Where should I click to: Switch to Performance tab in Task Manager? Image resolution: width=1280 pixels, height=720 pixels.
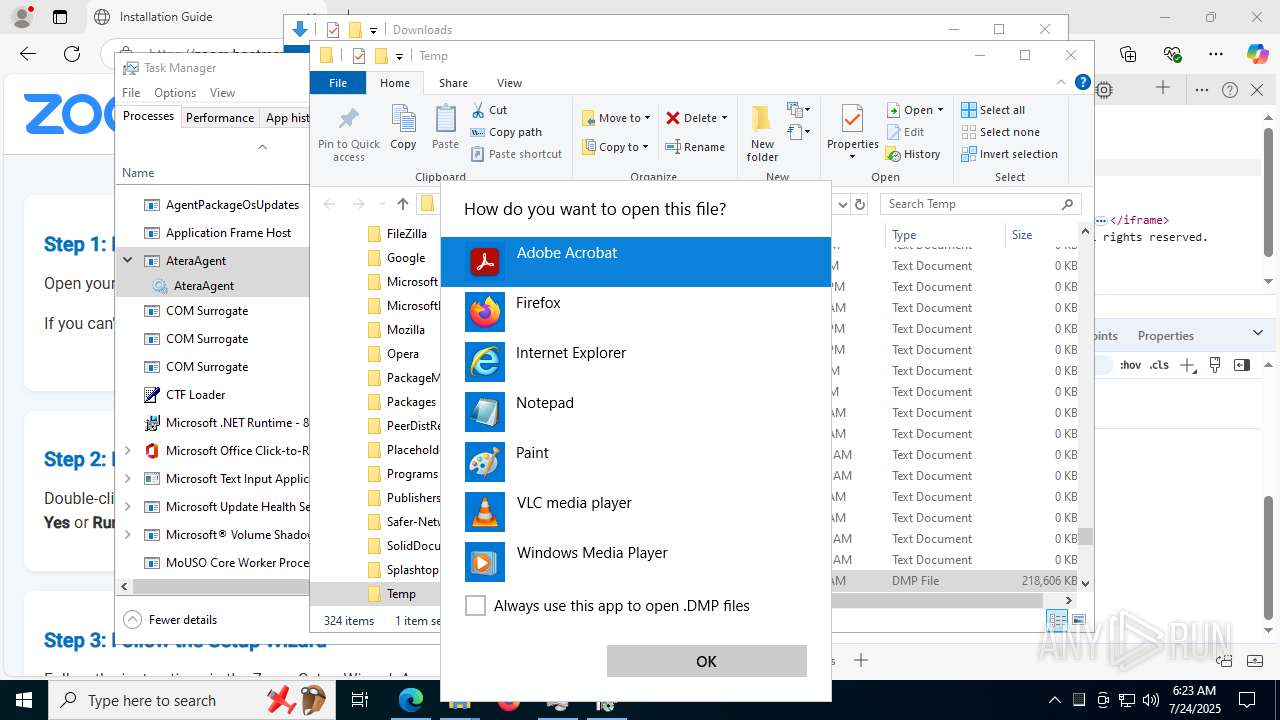pyautogui.click(x=220, y=117)
